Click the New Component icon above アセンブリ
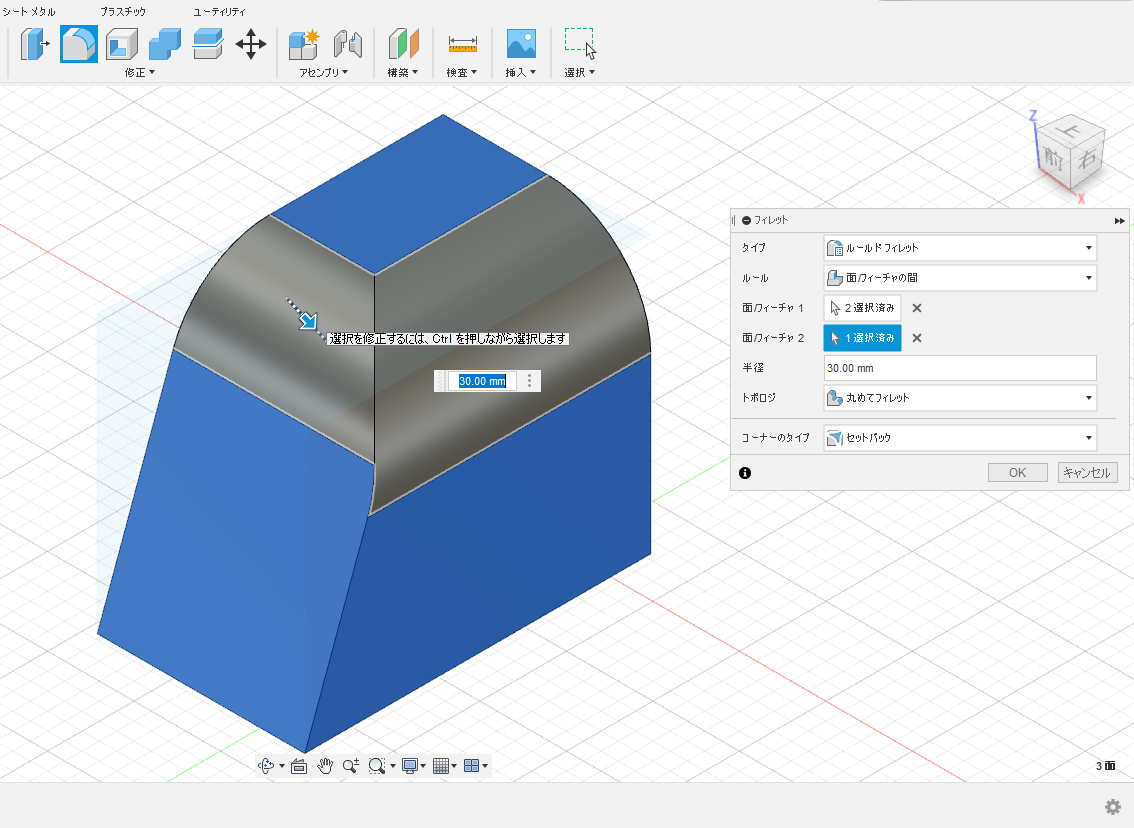Screen dimensions: 1134x828 304,44
